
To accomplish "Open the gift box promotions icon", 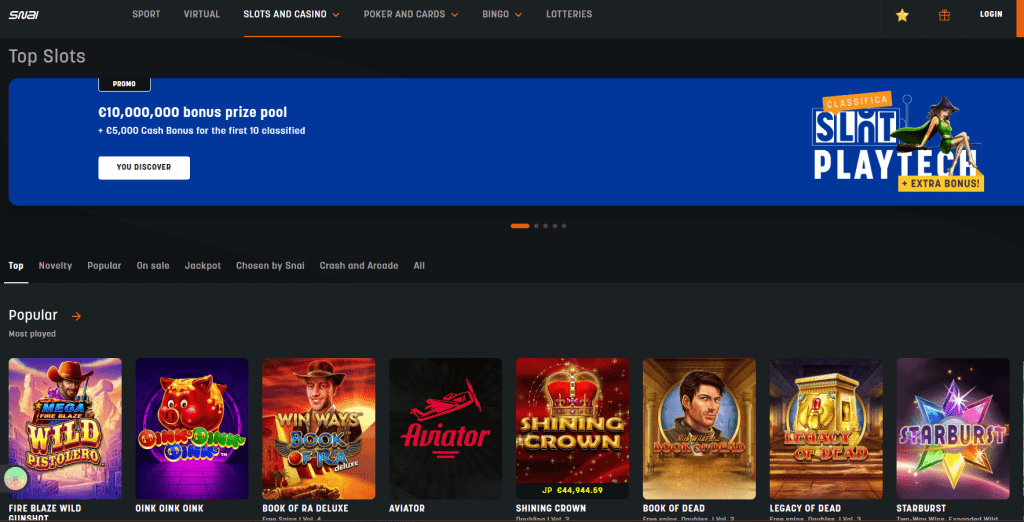I will coord(944,15).
